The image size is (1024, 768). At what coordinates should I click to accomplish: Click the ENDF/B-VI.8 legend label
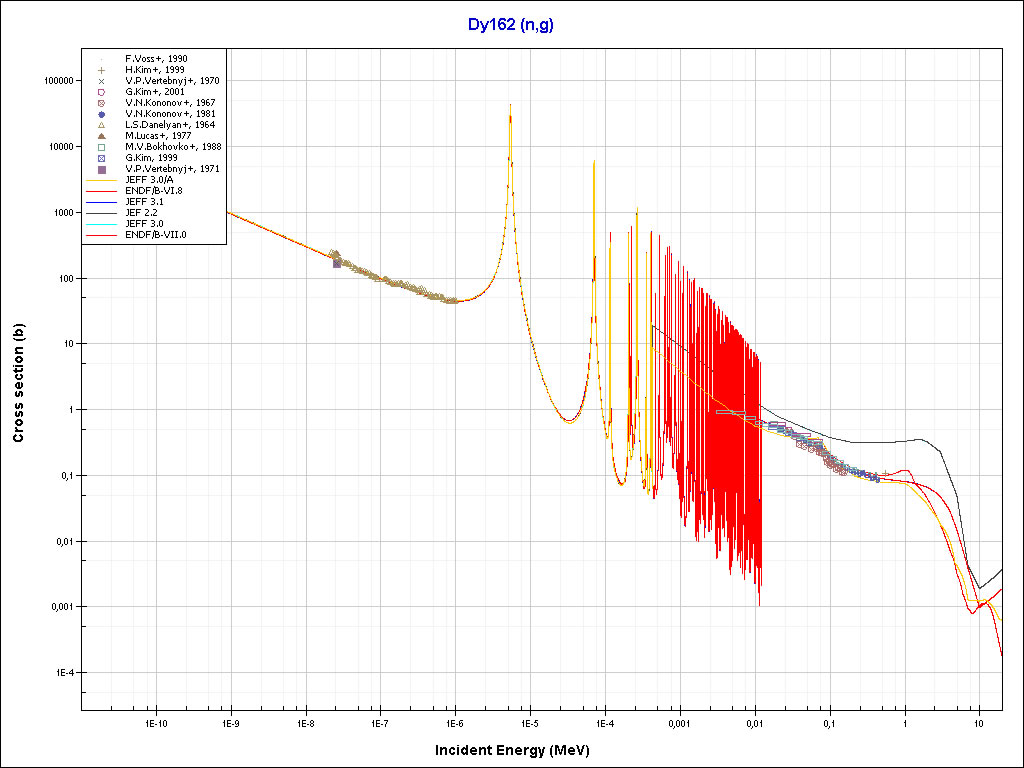click(153, 191)
